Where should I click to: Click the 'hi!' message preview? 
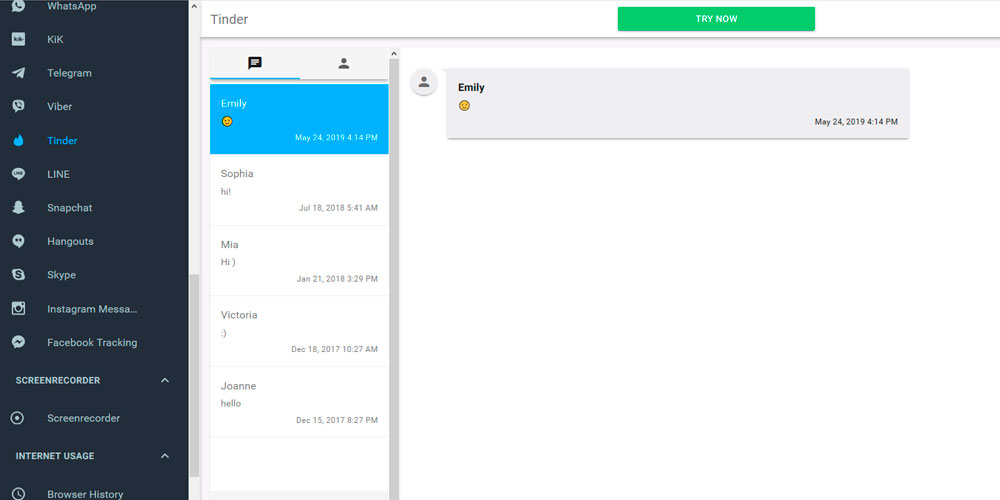pos(226,191)
